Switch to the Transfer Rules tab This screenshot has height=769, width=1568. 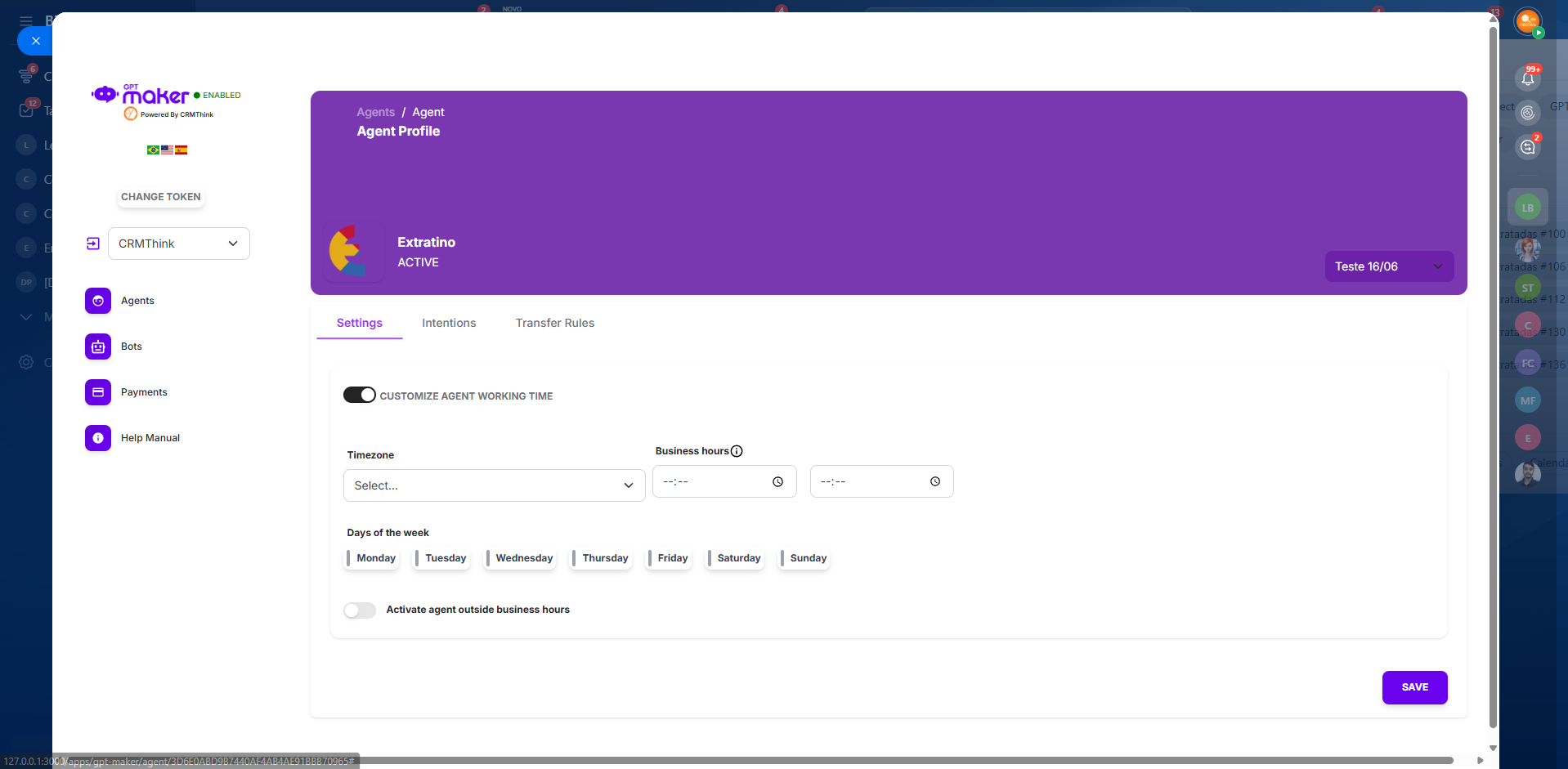pyautogui.click(x=554, y=323)
